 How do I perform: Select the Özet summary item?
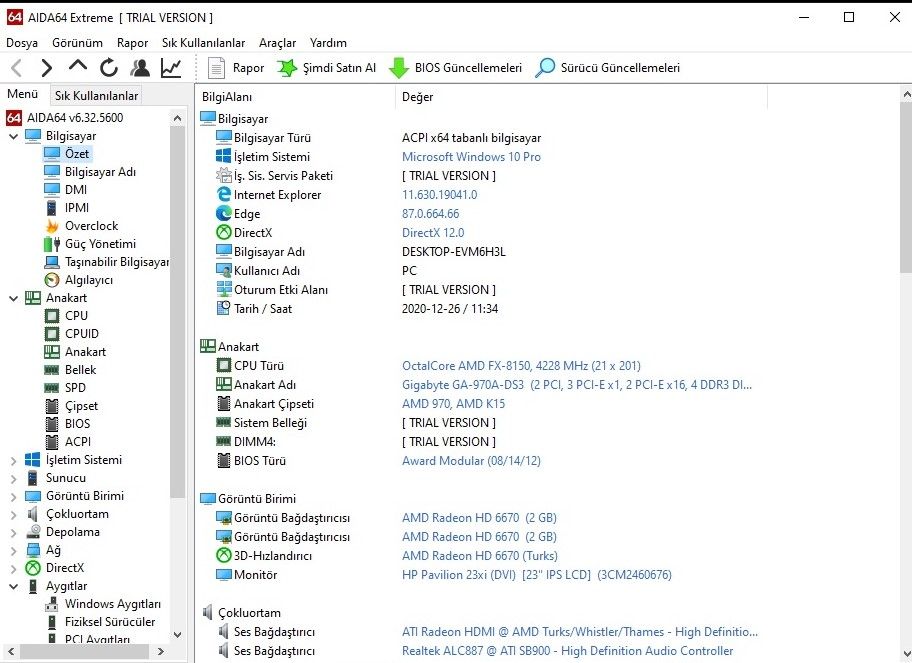(67, 154)
